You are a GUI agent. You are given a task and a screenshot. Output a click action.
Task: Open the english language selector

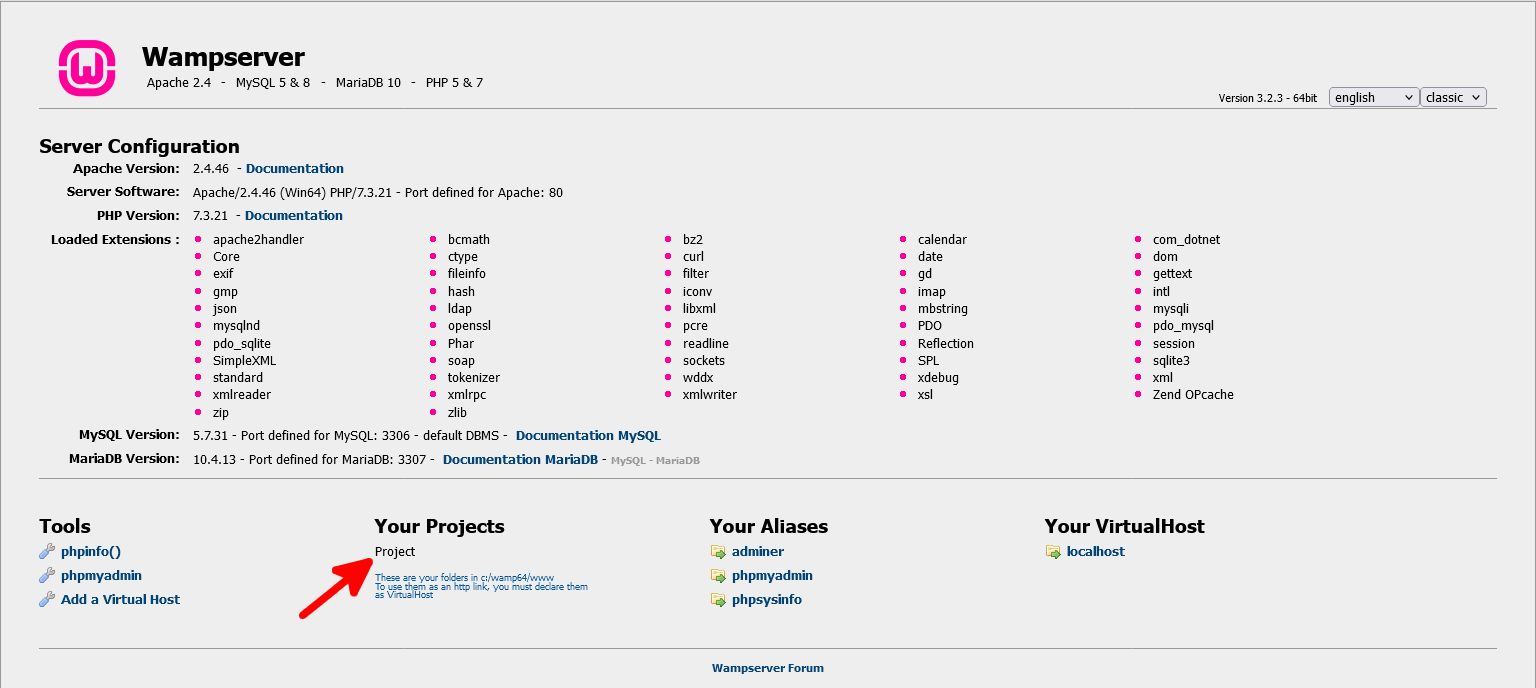[1373, 97]
